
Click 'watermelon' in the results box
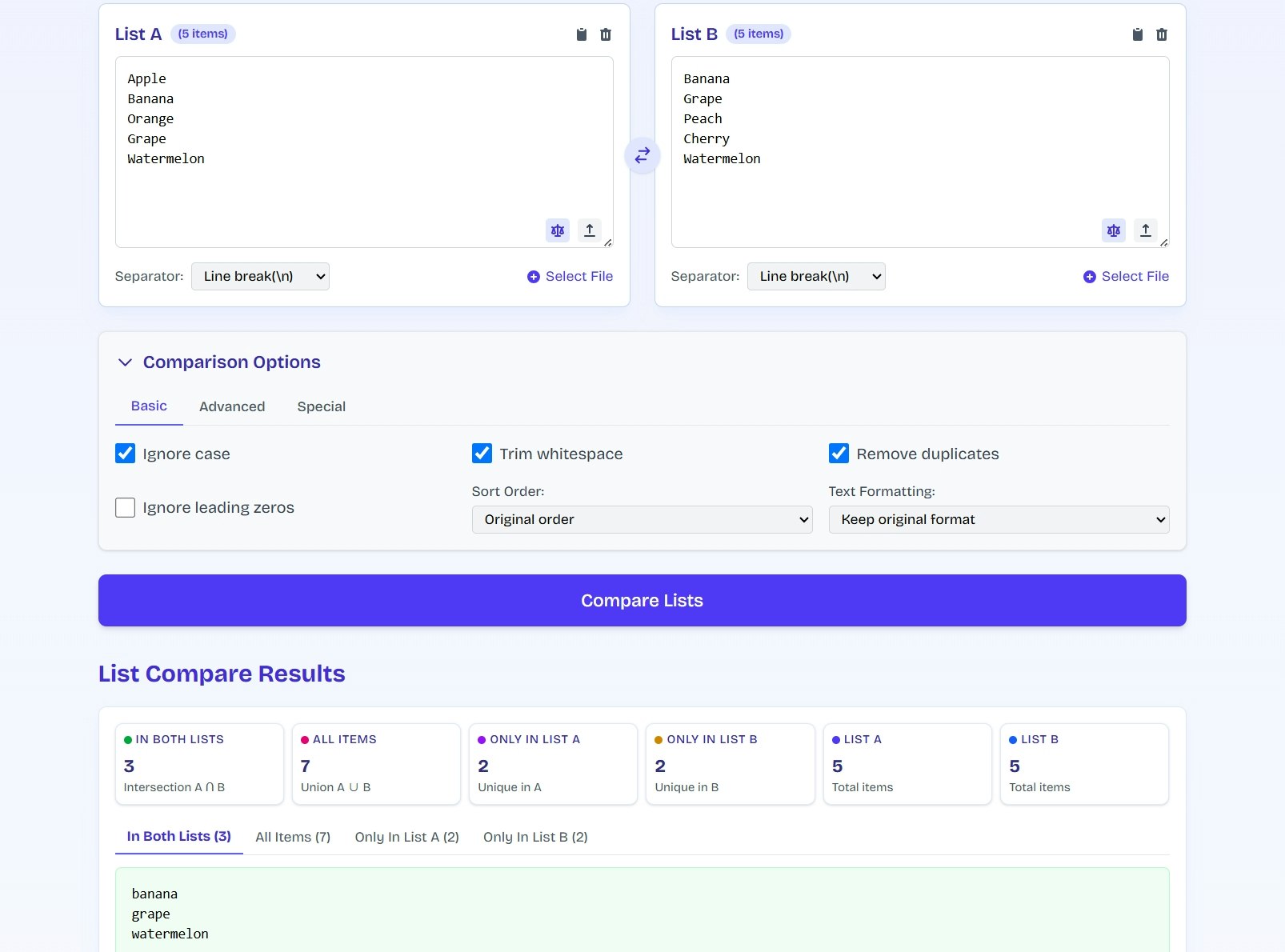170,934
